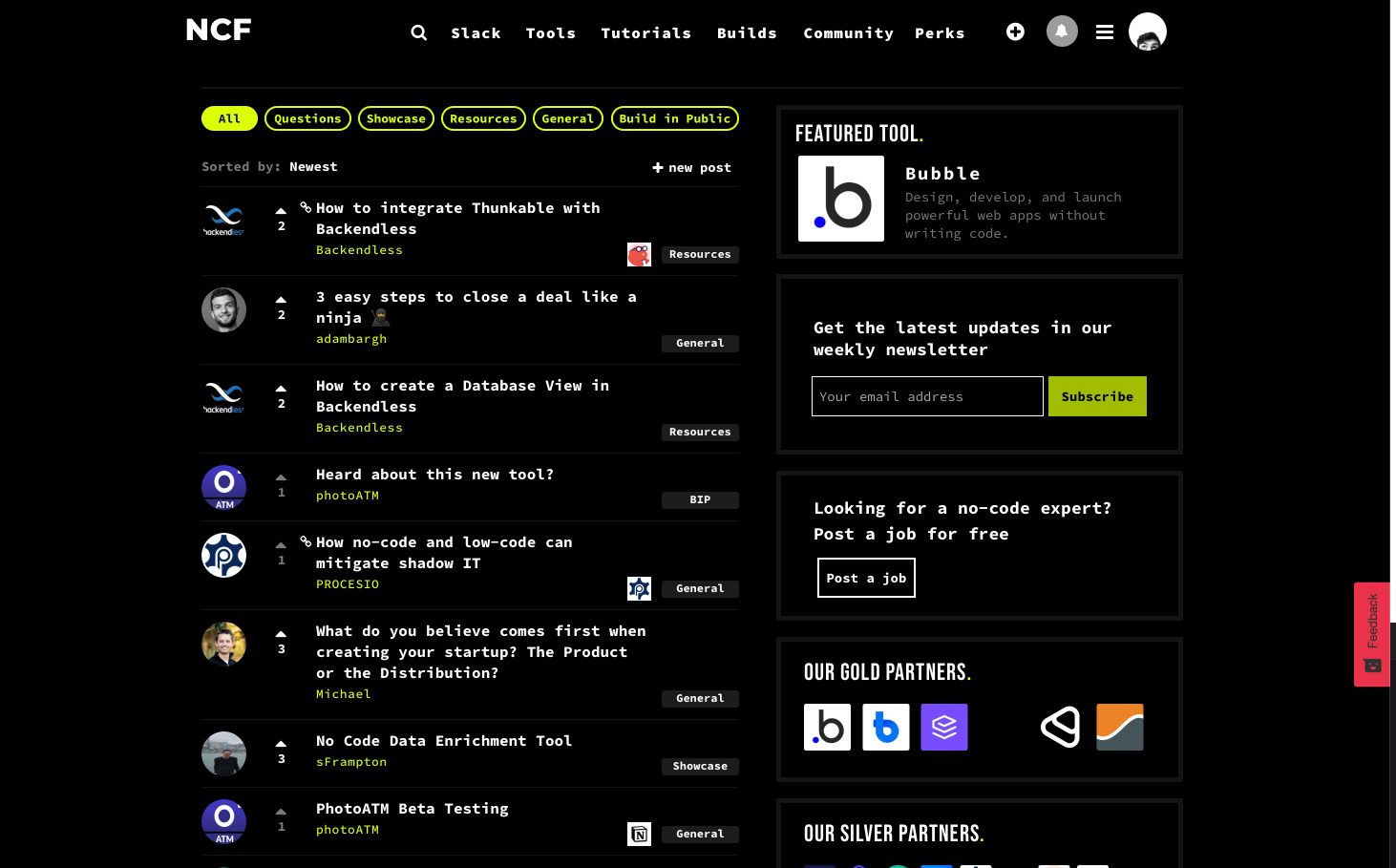Change the Newest sort order
Image resolution: width=1396 pixels, height=868 pixels.
(x=313, y=166)
